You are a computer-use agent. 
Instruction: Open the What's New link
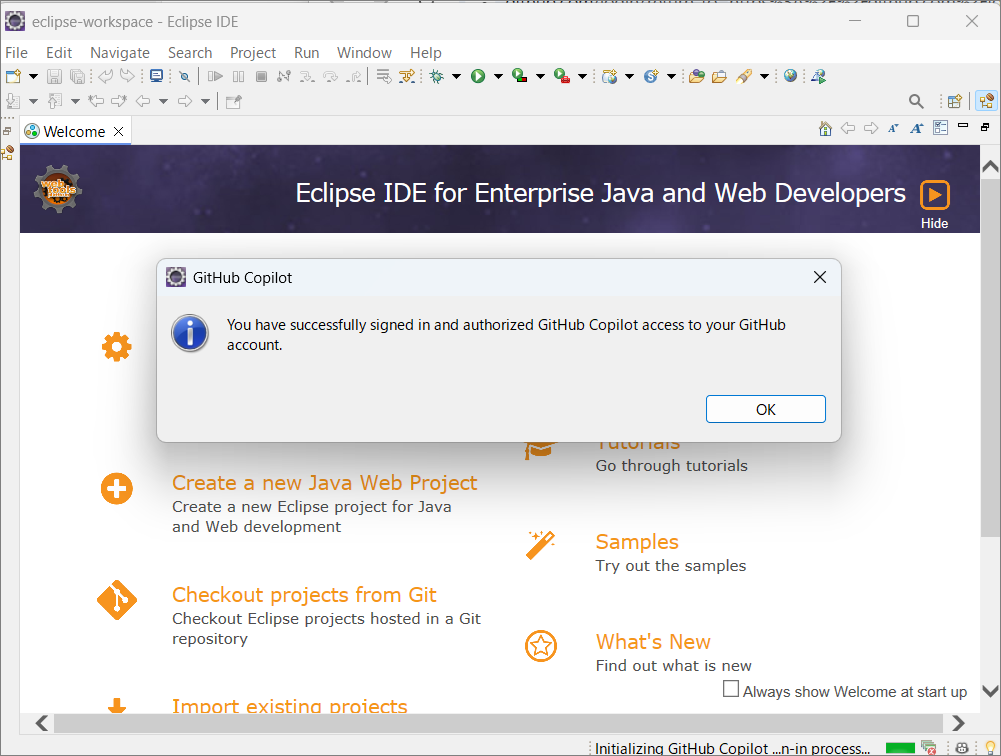point(653,642)
